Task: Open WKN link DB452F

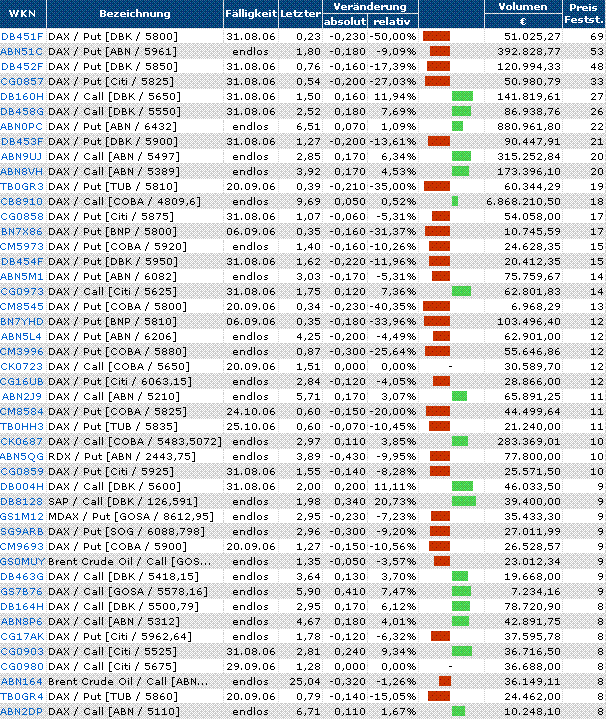Action: pos(22,66)
